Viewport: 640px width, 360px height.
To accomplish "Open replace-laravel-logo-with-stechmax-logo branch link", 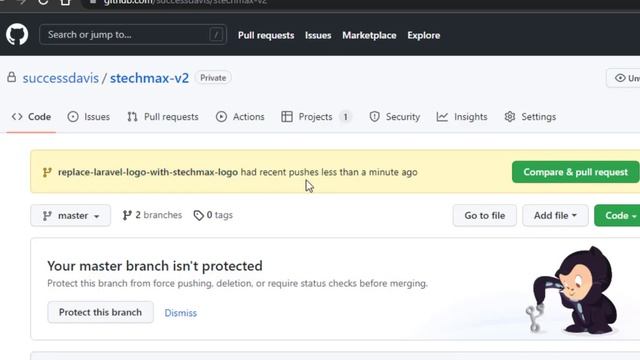I will click(148, 172).
